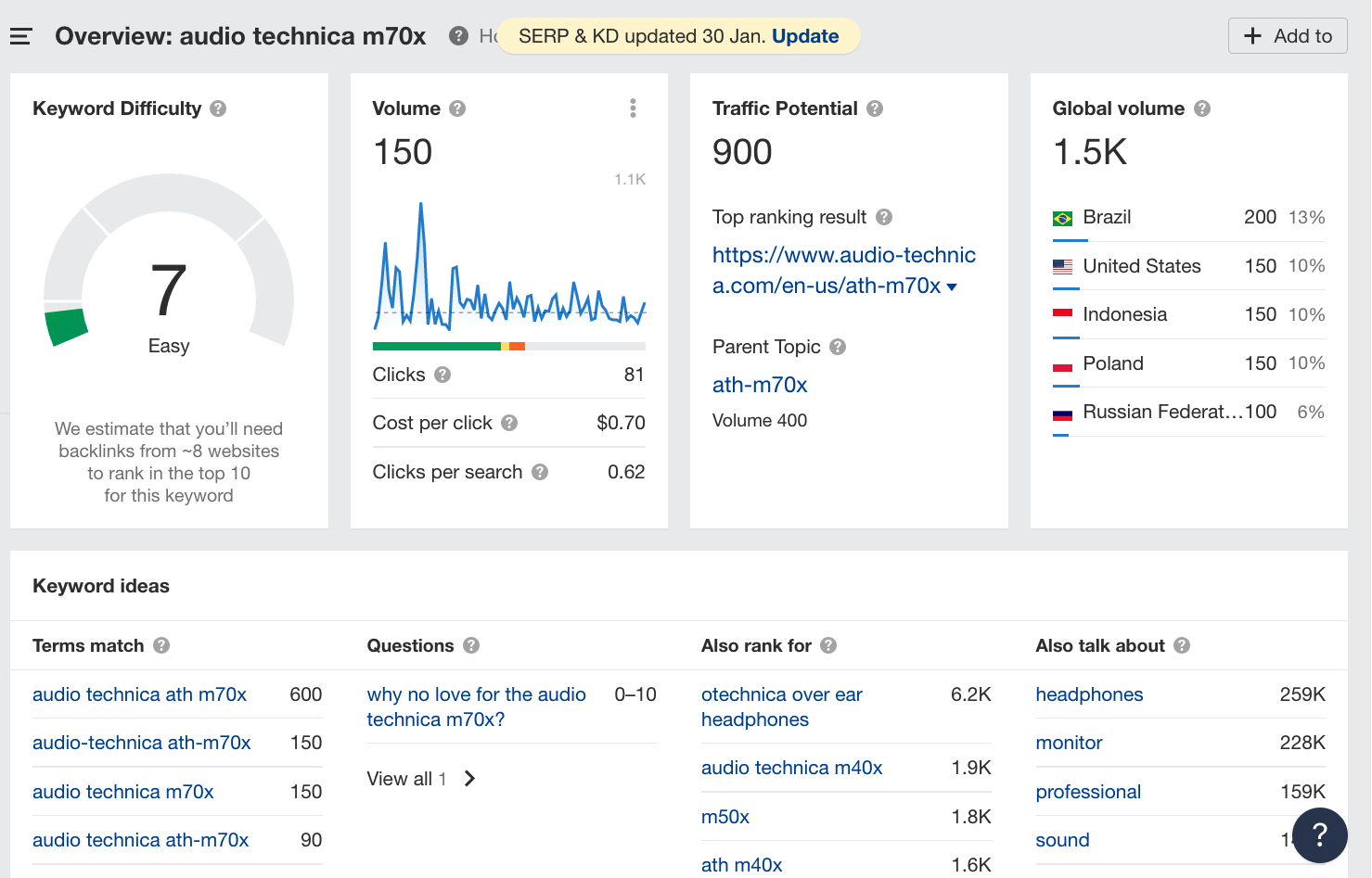Viewport: 1372px width, 878px height.
Task: Click Traffic Potential help icon
Action: tap(875, 108)
